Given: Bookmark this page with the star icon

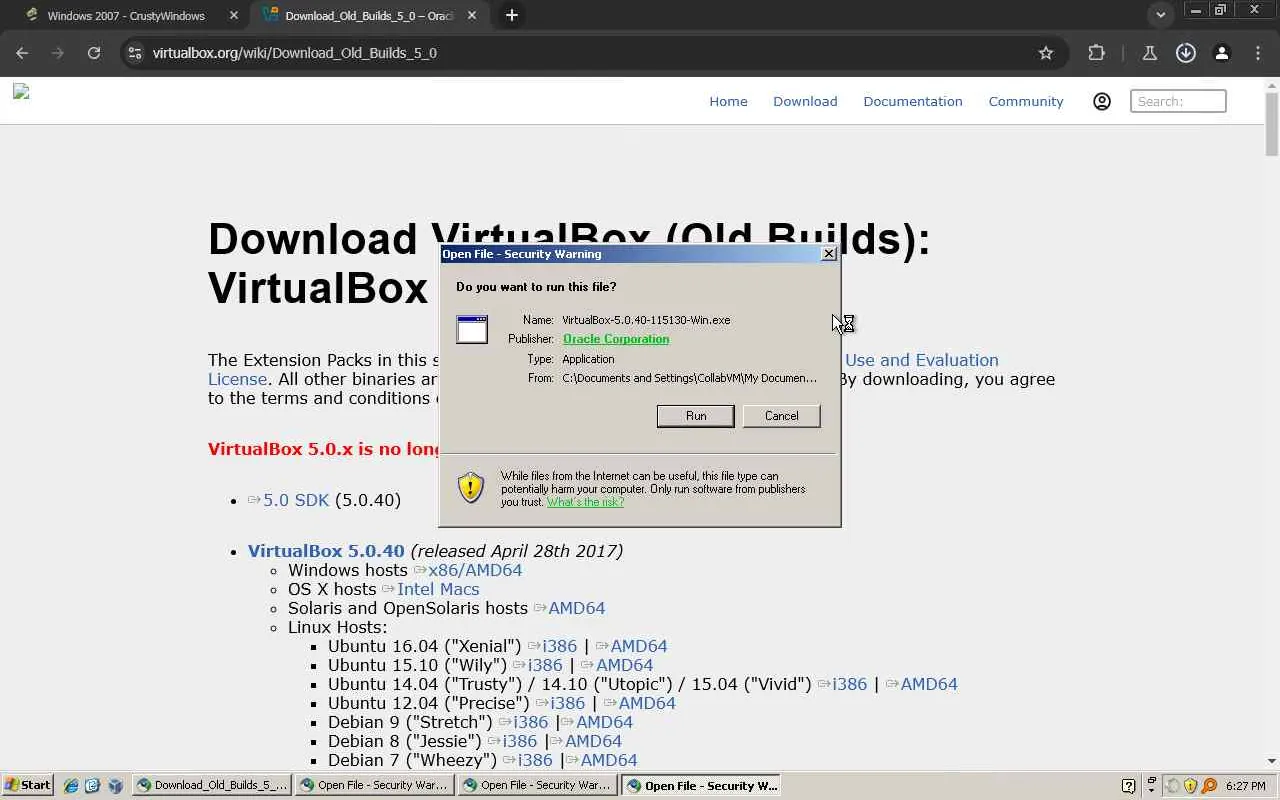Looking at the screenshot, I should pos(1046,53).
